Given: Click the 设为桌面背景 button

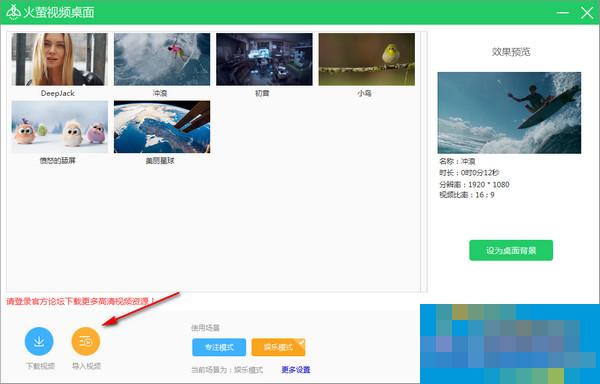Looking at the screenshot, I should 511,251.
